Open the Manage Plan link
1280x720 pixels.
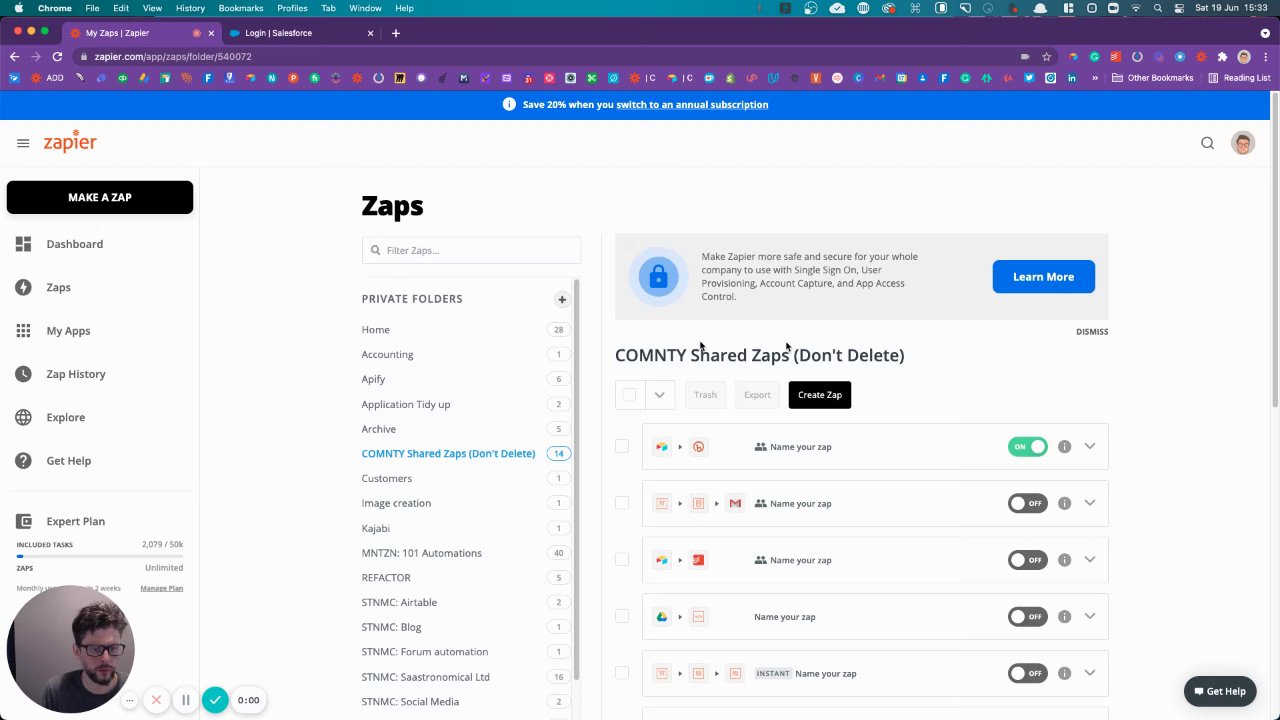coord(161,588)
